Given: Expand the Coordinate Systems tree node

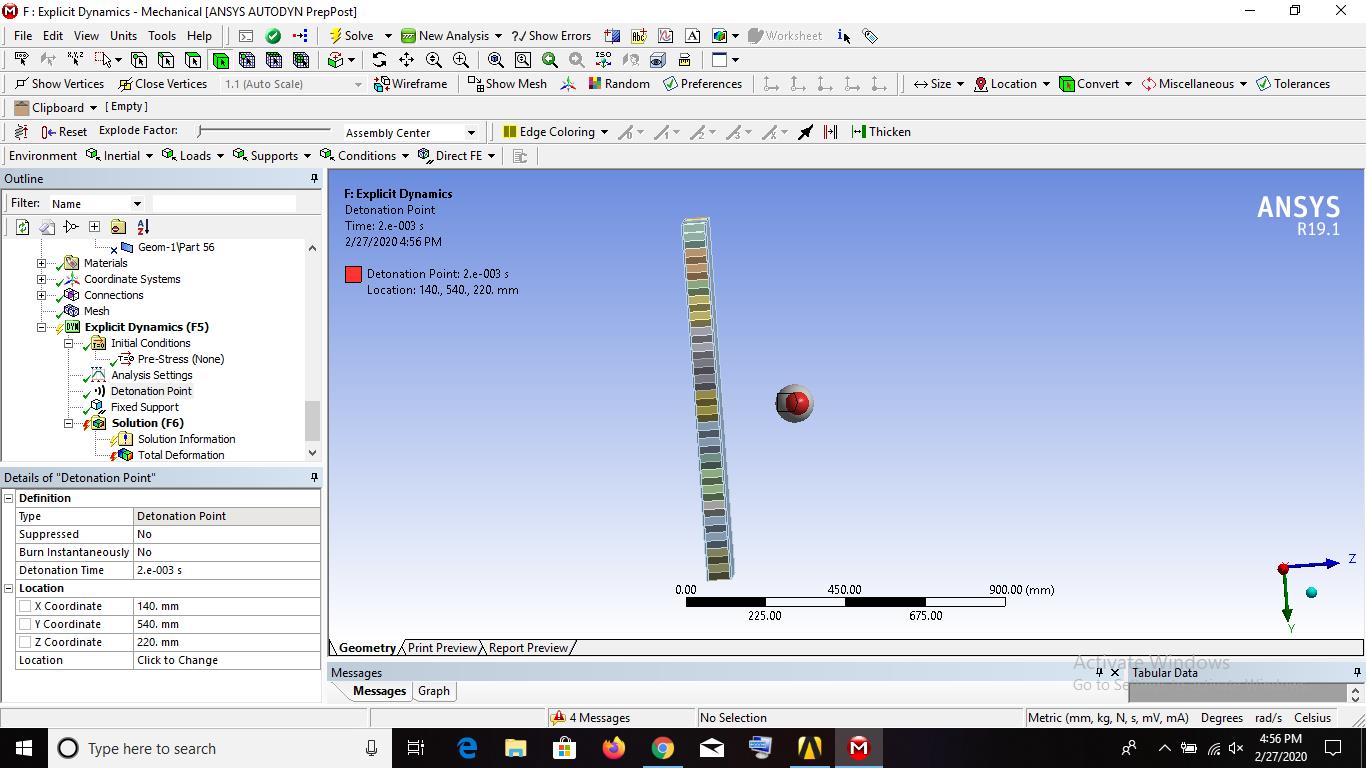Looking at the screenshot, I should (41, 279).
